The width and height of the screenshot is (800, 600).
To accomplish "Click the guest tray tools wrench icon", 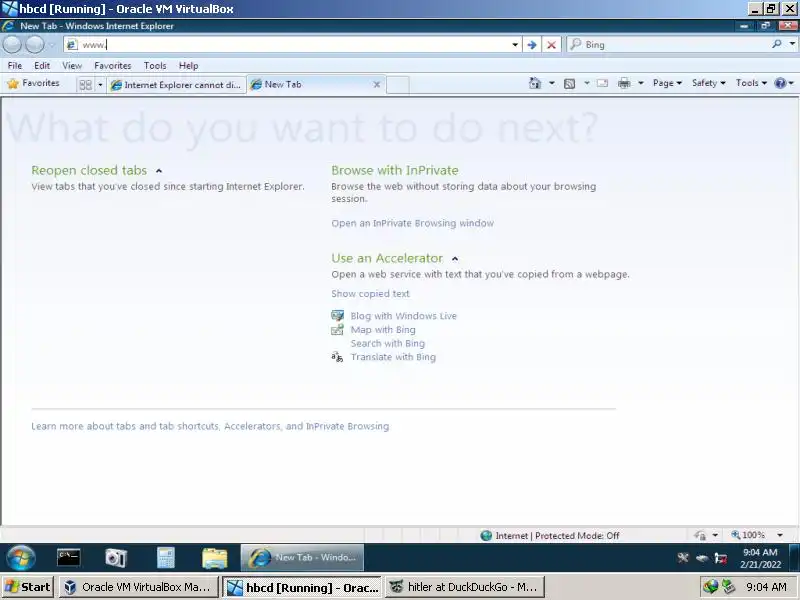I will 683,558.
